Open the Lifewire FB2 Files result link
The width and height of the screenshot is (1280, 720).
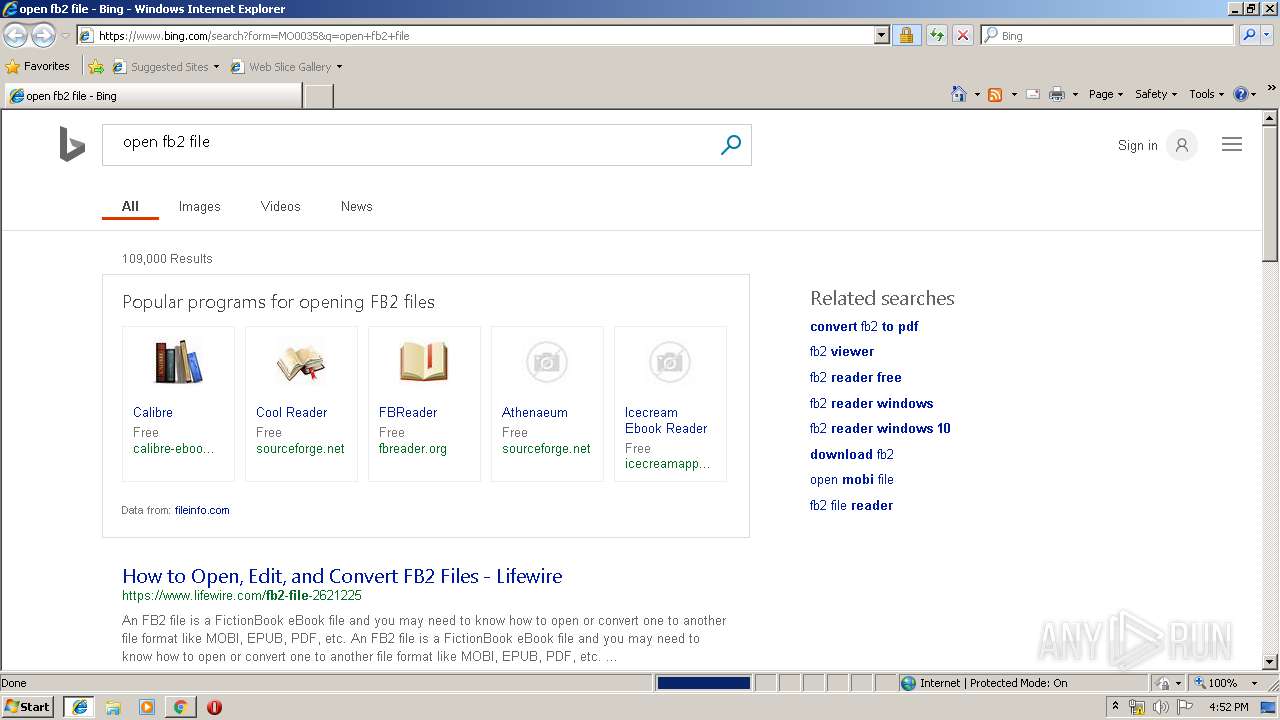pyautogui.click(x=342, y=576)
